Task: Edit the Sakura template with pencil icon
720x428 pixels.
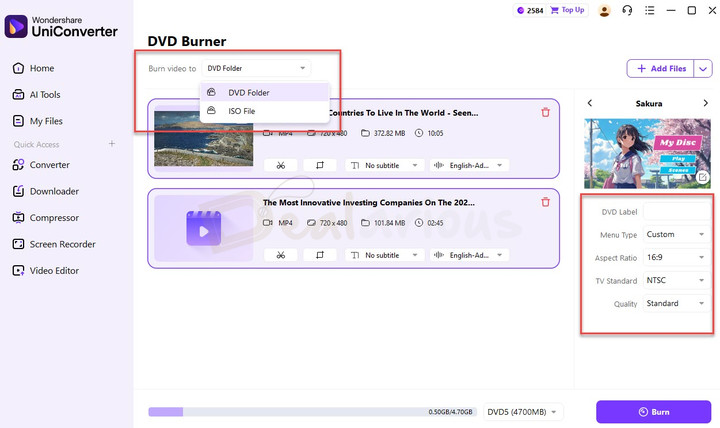Action: 702,177
